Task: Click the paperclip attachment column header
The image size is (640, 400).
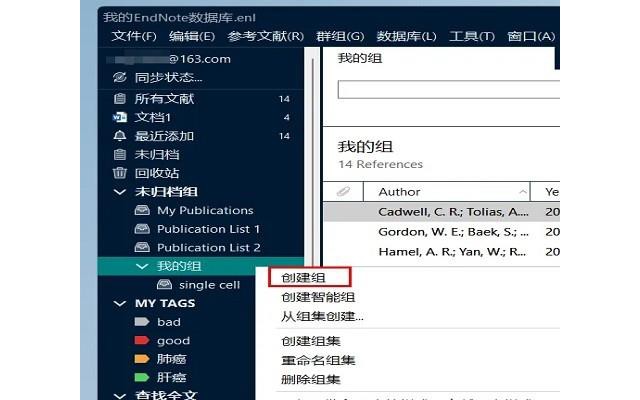Action: (x=343, y=191)
